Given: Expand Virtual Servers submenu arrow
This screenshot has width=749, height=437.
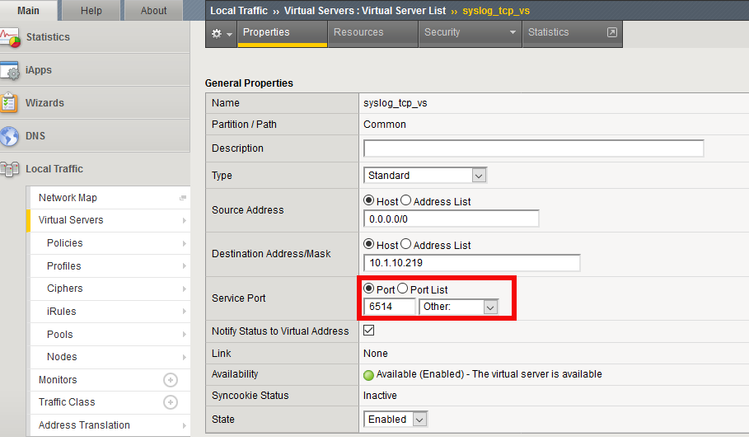Looking at the screenshot, I should [184, 221].
